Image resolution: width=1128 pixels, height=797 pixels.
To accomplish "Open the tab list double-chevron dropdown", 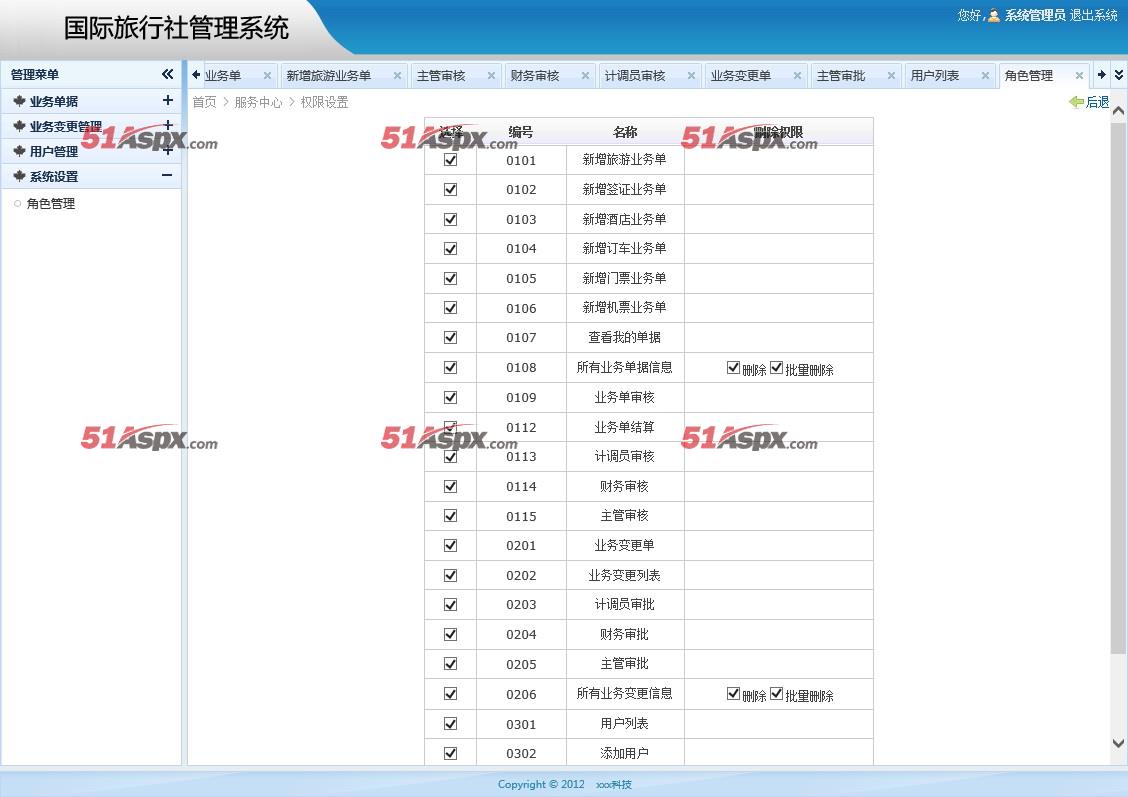I will click(x=1118, y=75).
